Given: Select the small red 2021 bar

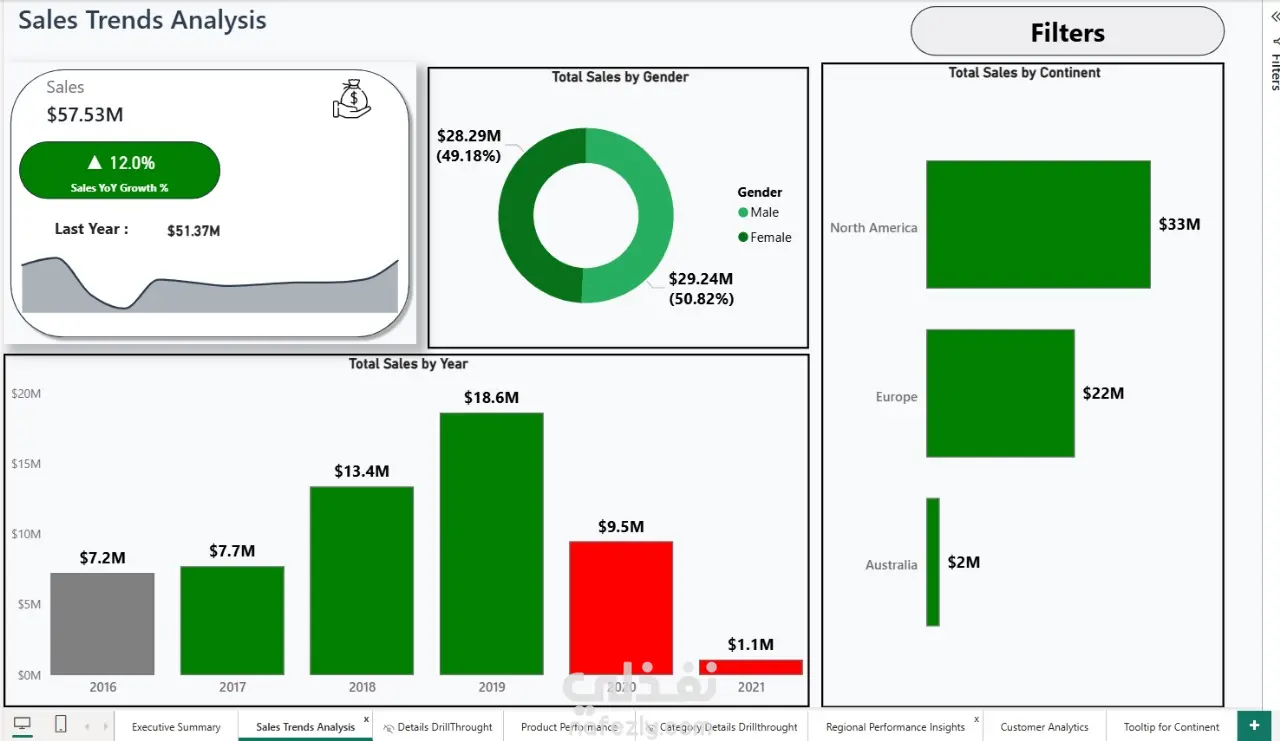Looking at the screenshot, I should (751, 667).
